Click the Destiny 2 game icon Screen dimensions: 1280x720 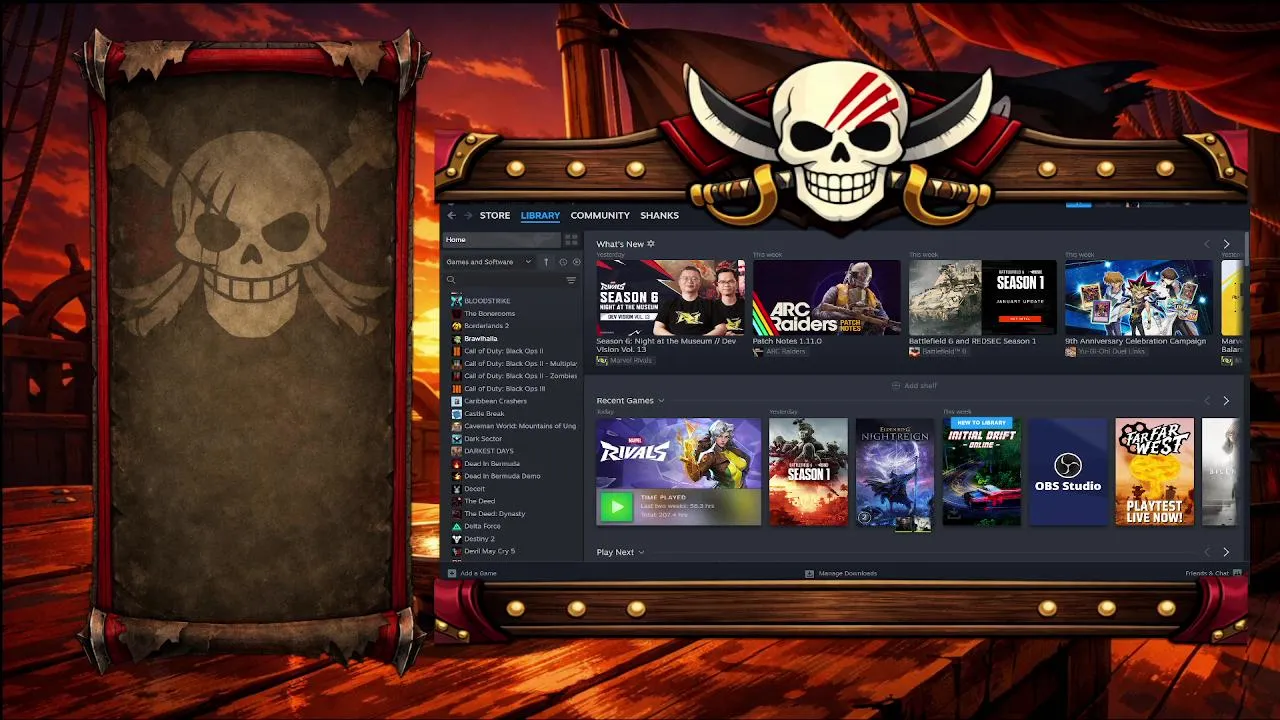point(456,539)
